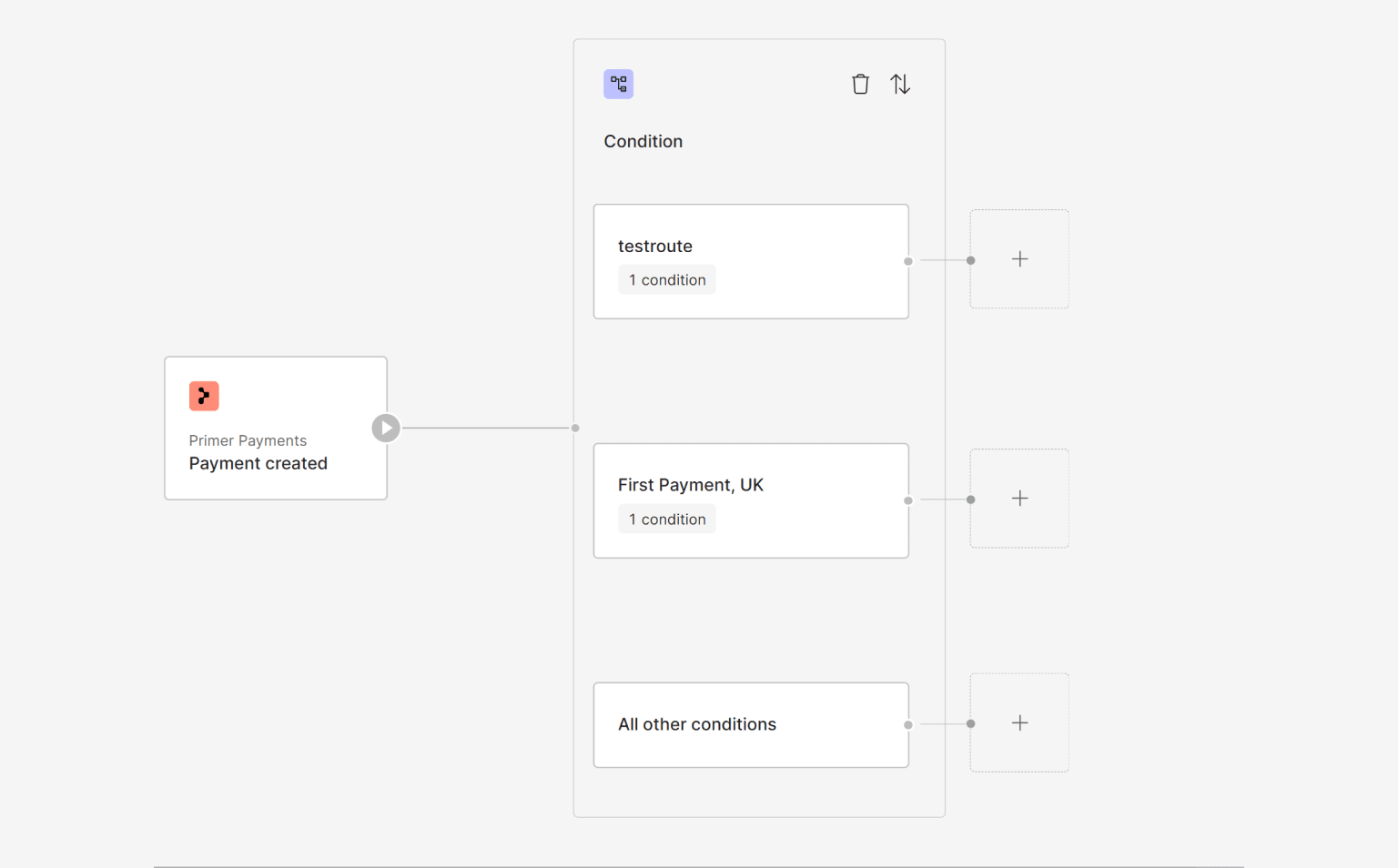Click the Primer Payments label
The height and width of the screenshot is (868, 1398).
[248, 440]
